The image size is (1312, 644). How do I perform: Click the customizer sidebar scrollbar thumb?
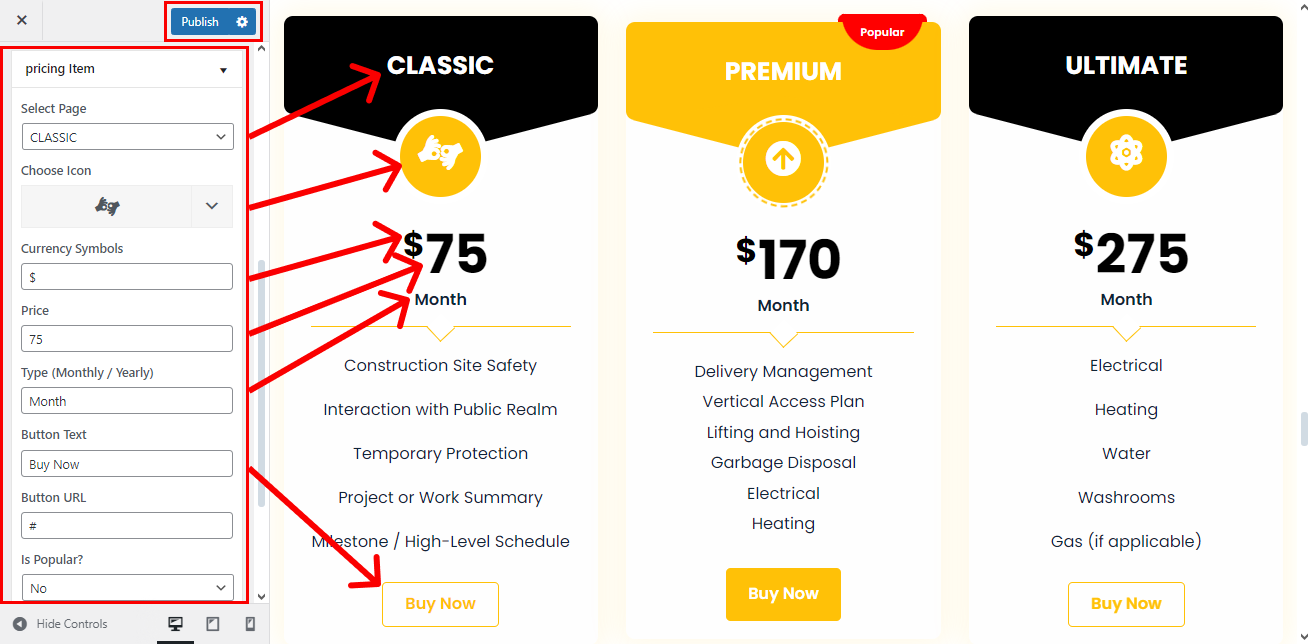pyautogui.click(x=262, y=380)
